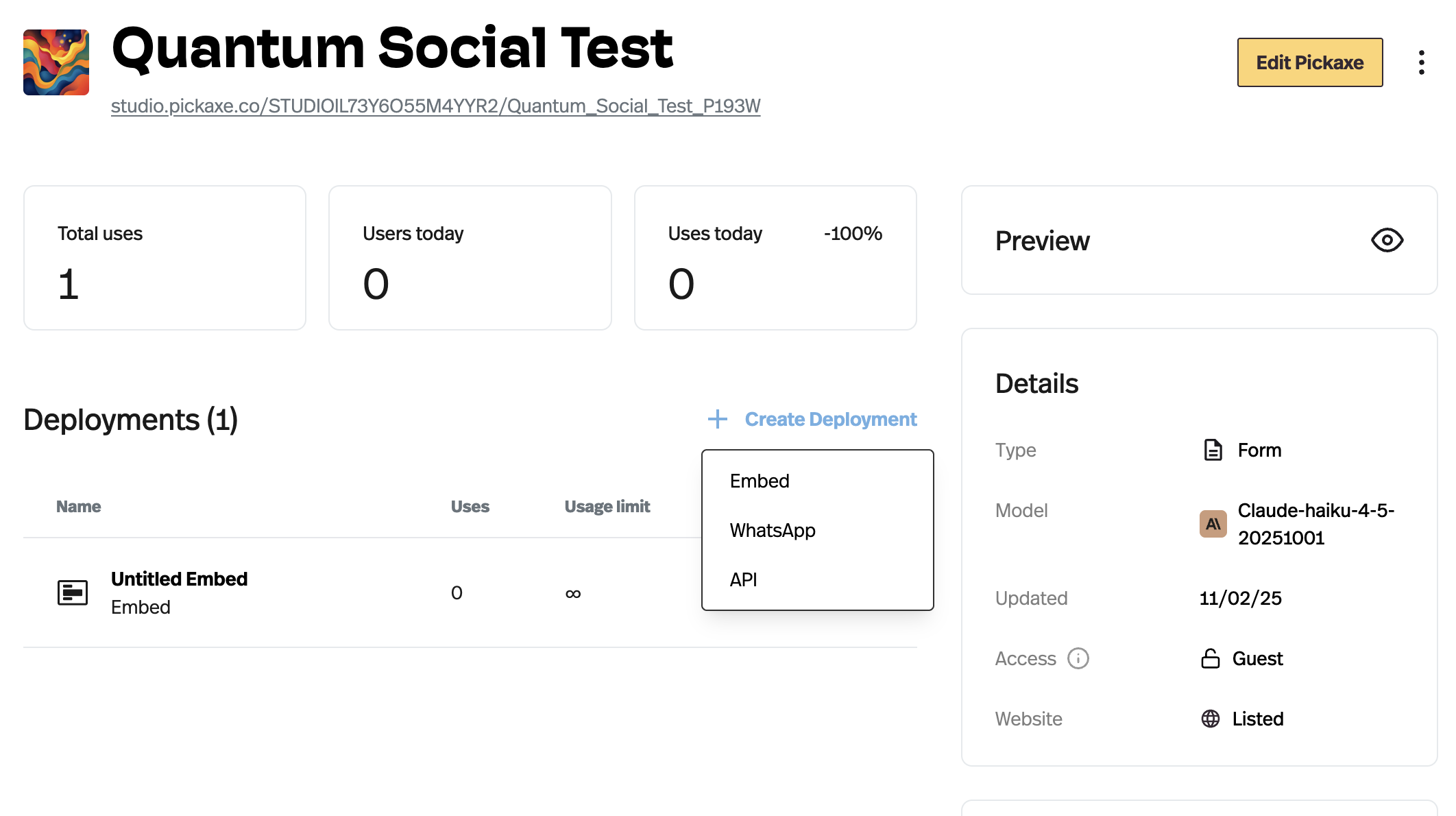Click Create Deployment text link
Image resolution: width=1456 pixels, height=816 pixels.
pos(830,419)
